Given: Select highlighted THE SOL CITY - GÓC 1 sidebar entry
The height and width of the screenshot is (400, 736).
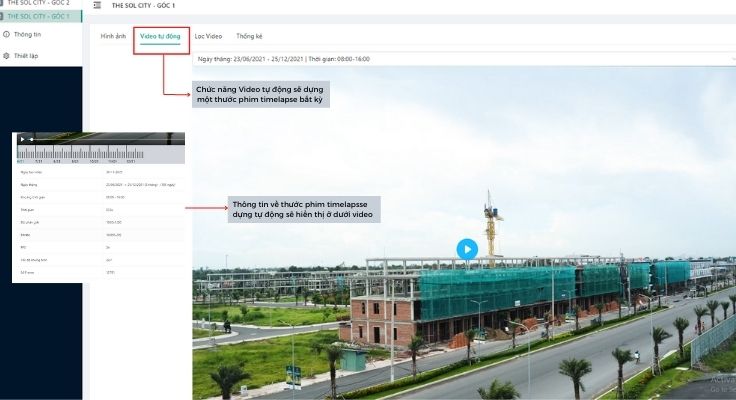Looking at the screenshot, I should point(41,16).
